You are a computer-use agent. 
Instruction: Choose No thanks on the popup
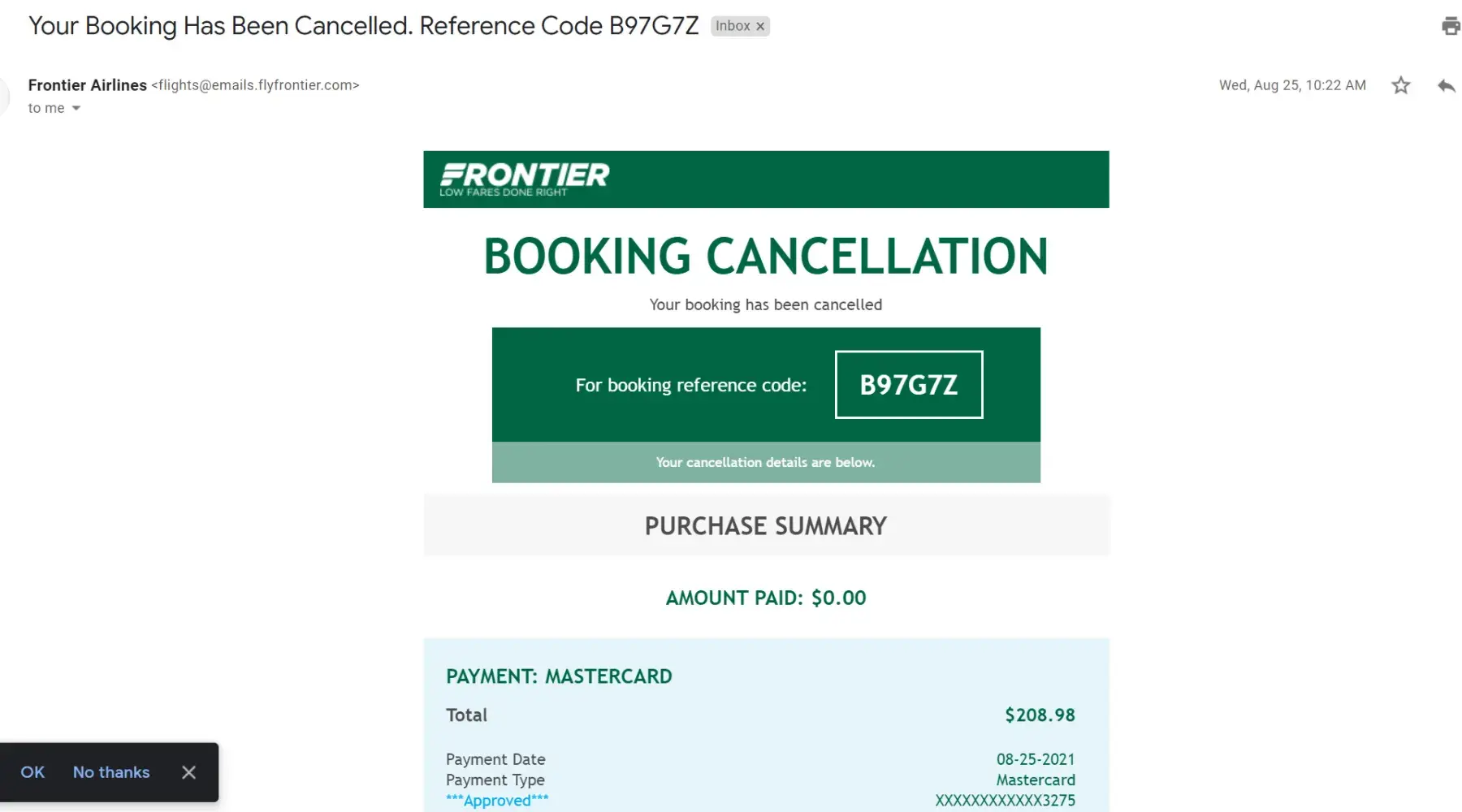click(111, 772)
